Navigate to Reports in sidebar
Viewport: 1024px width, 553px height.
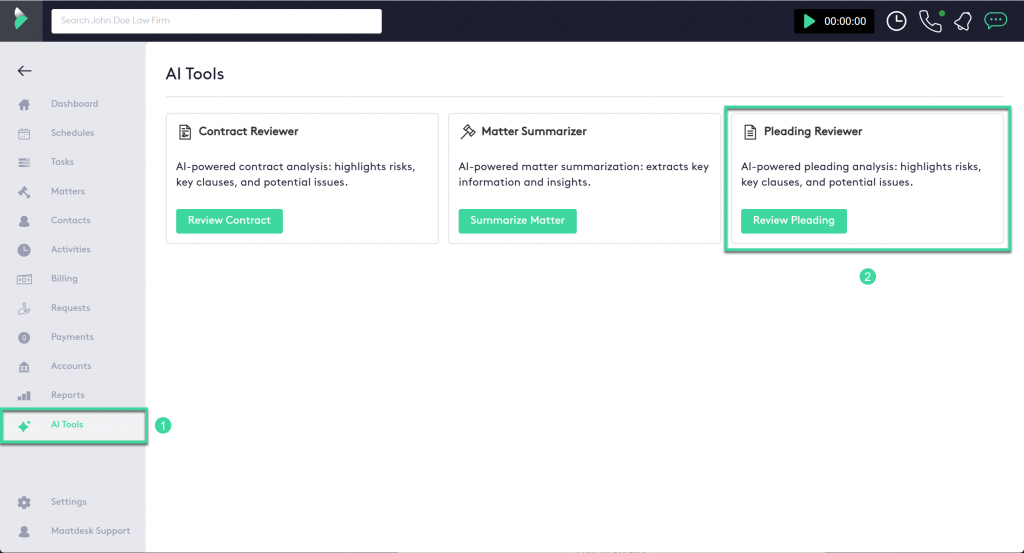point(68,395)
